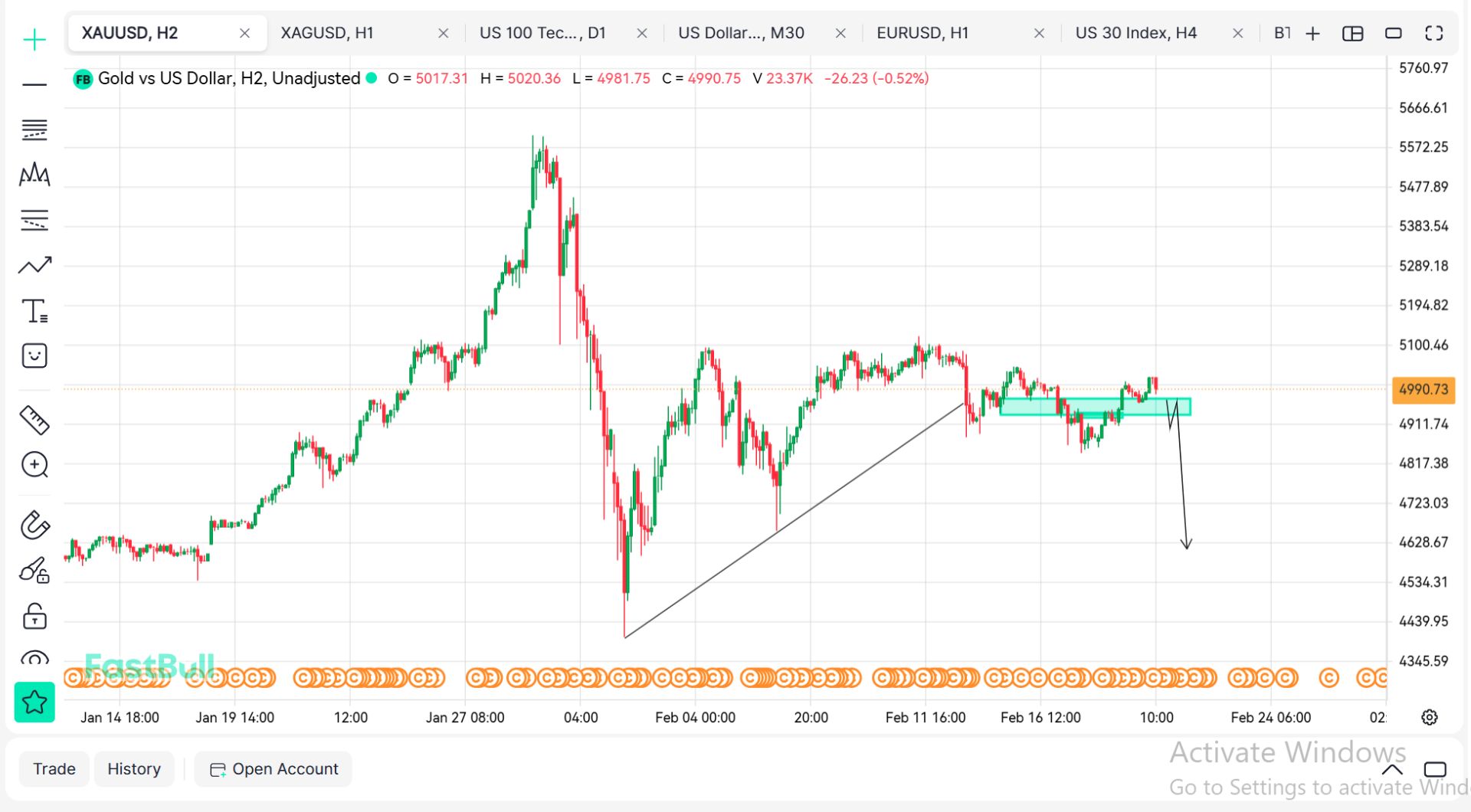Open the emoji sticker tool
This screenshot has height=812, width=1471.
click(34, 356)
